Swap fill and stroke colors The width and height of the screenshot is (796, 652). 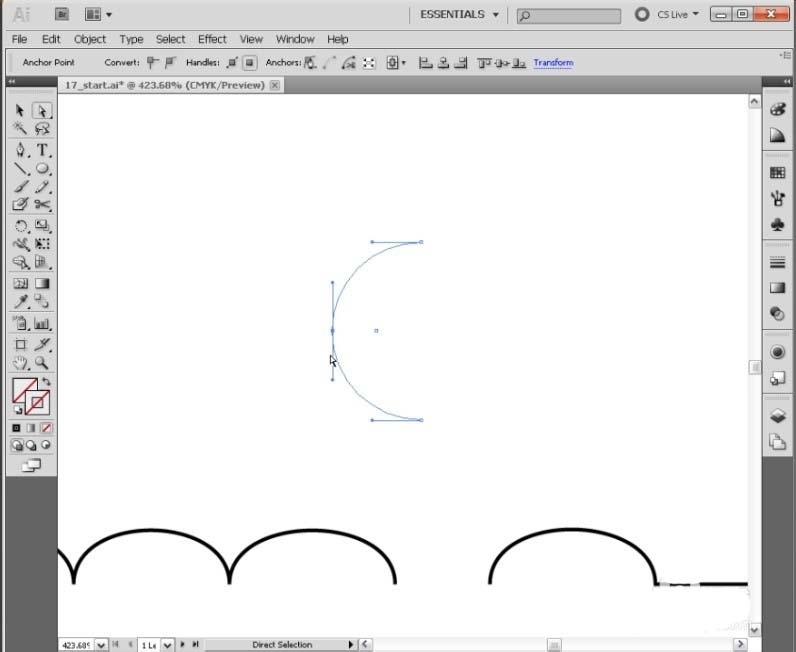(46, 382)
